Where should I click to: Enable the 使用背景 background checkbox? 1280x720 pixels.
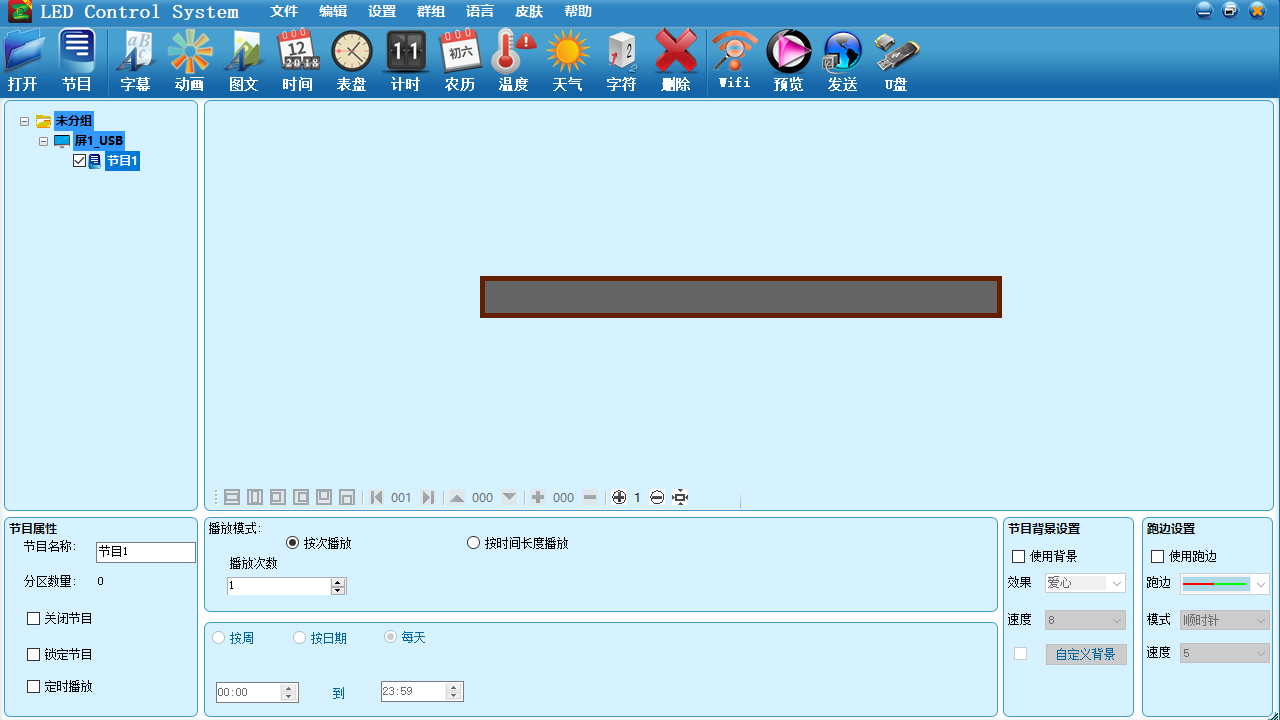click(x=1018, y=556)
